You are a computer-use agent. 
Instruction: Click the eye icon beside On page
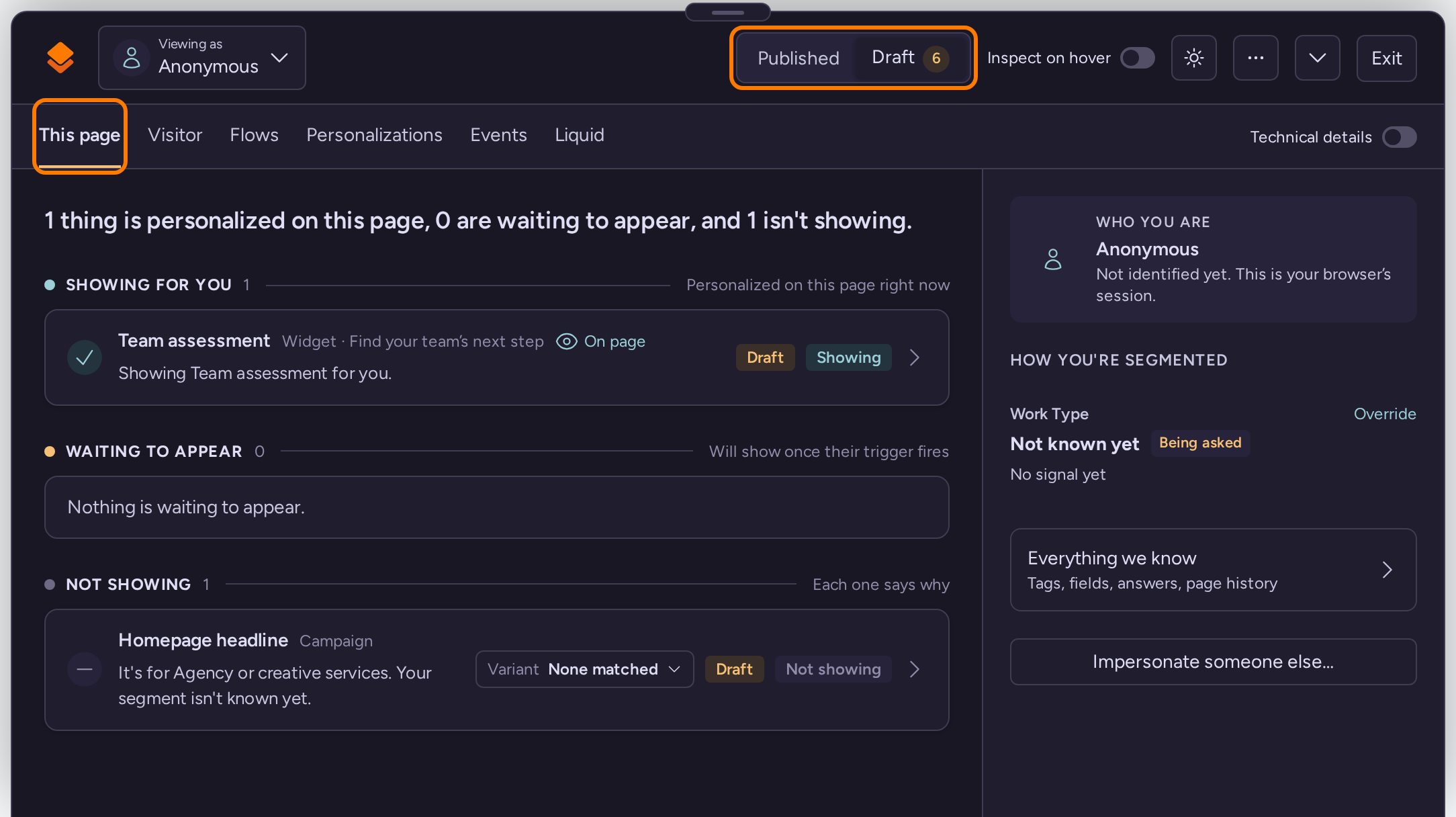tap(566, 341)
